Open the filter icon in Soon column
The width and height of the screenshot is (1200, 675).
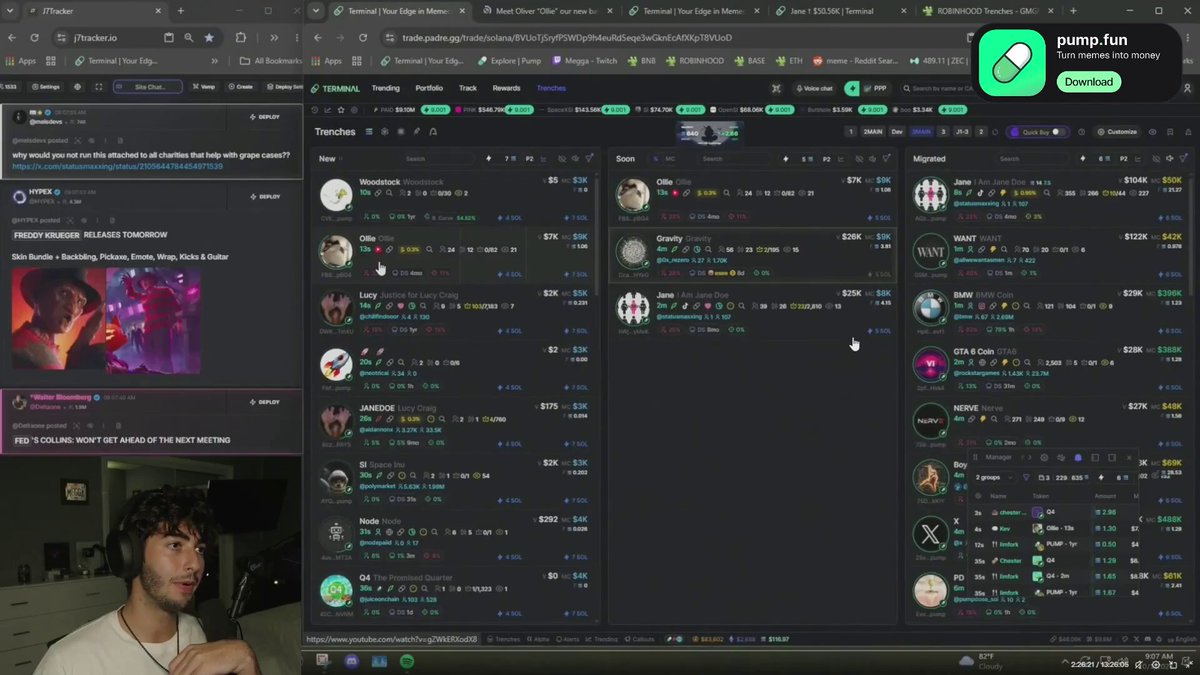(x=888, y=159)
